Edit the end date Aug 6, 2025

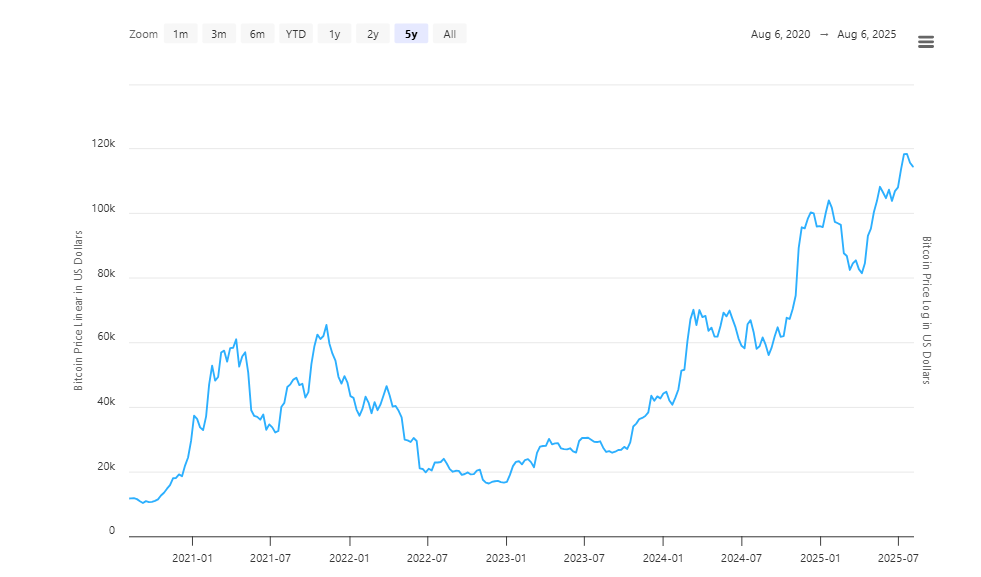coord(867,34)
